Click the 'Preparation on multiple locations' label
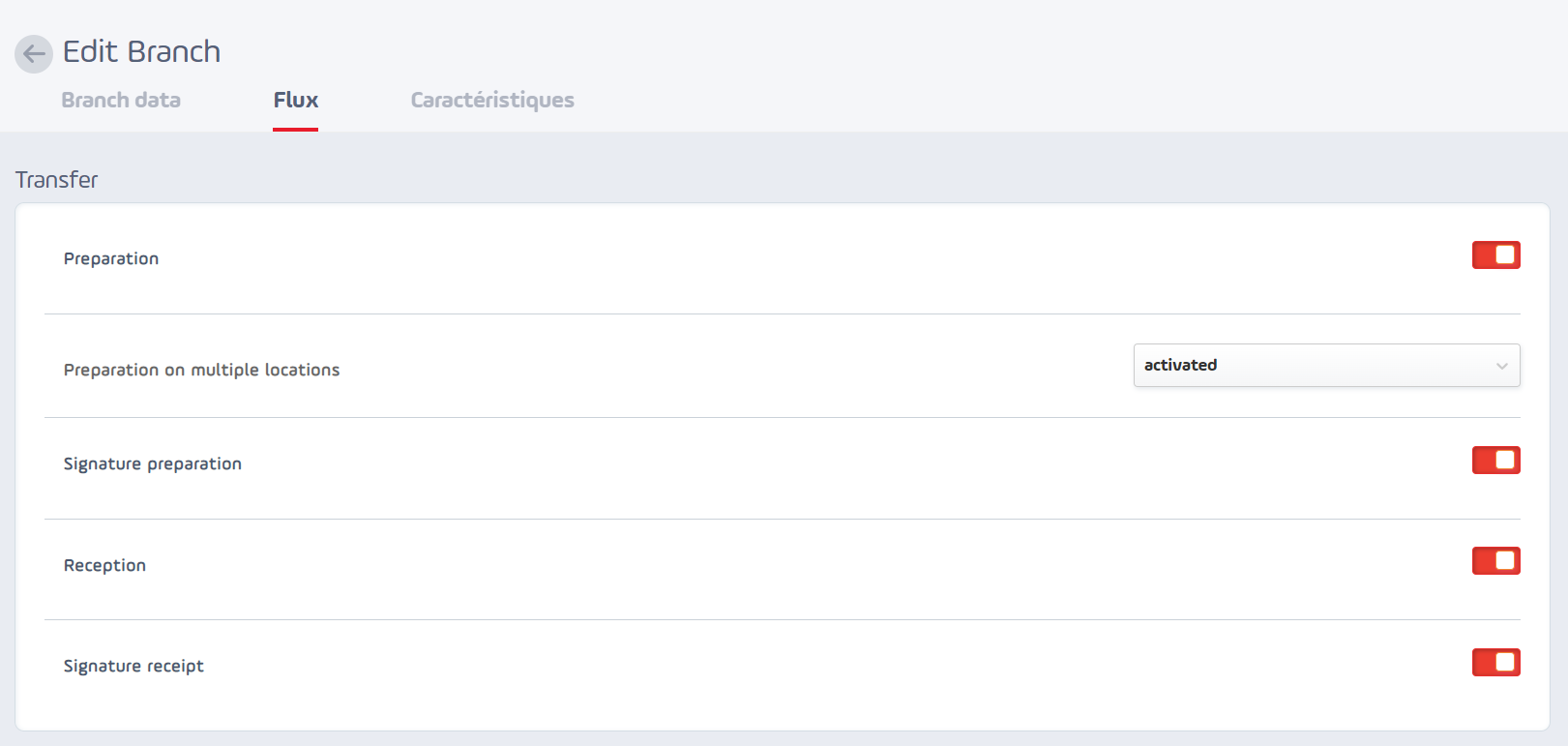 pos(201,370)
